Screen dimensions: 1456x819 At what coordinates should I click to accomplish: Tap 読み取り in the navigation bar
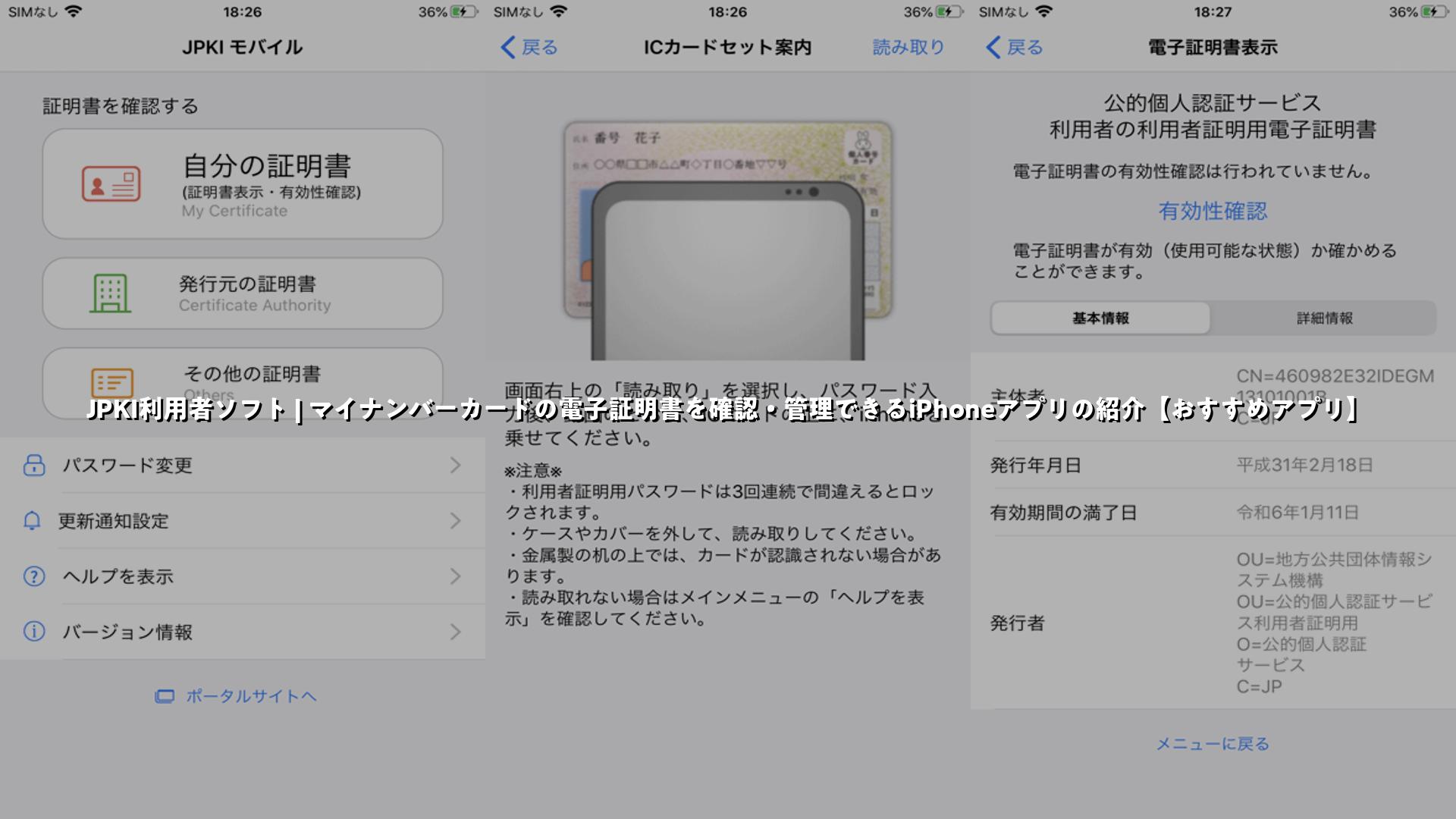908,47
